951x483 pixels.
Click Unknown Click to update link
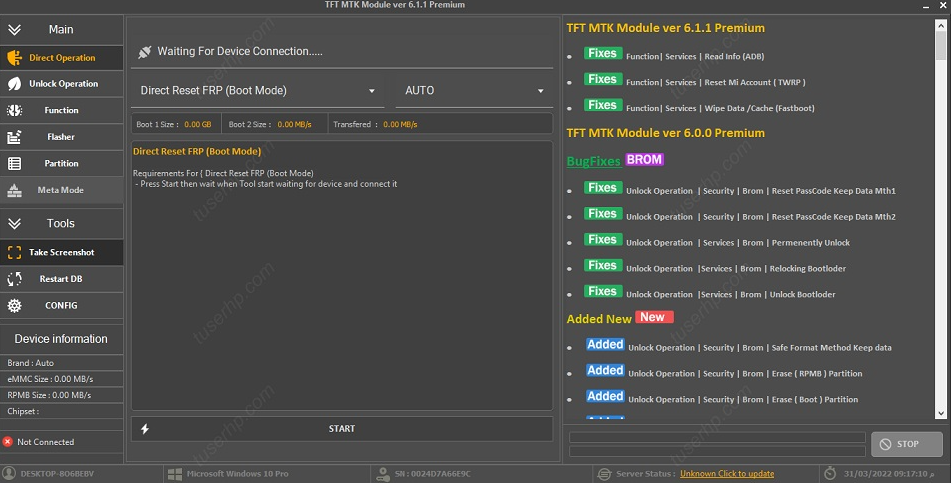pos(727,474)
